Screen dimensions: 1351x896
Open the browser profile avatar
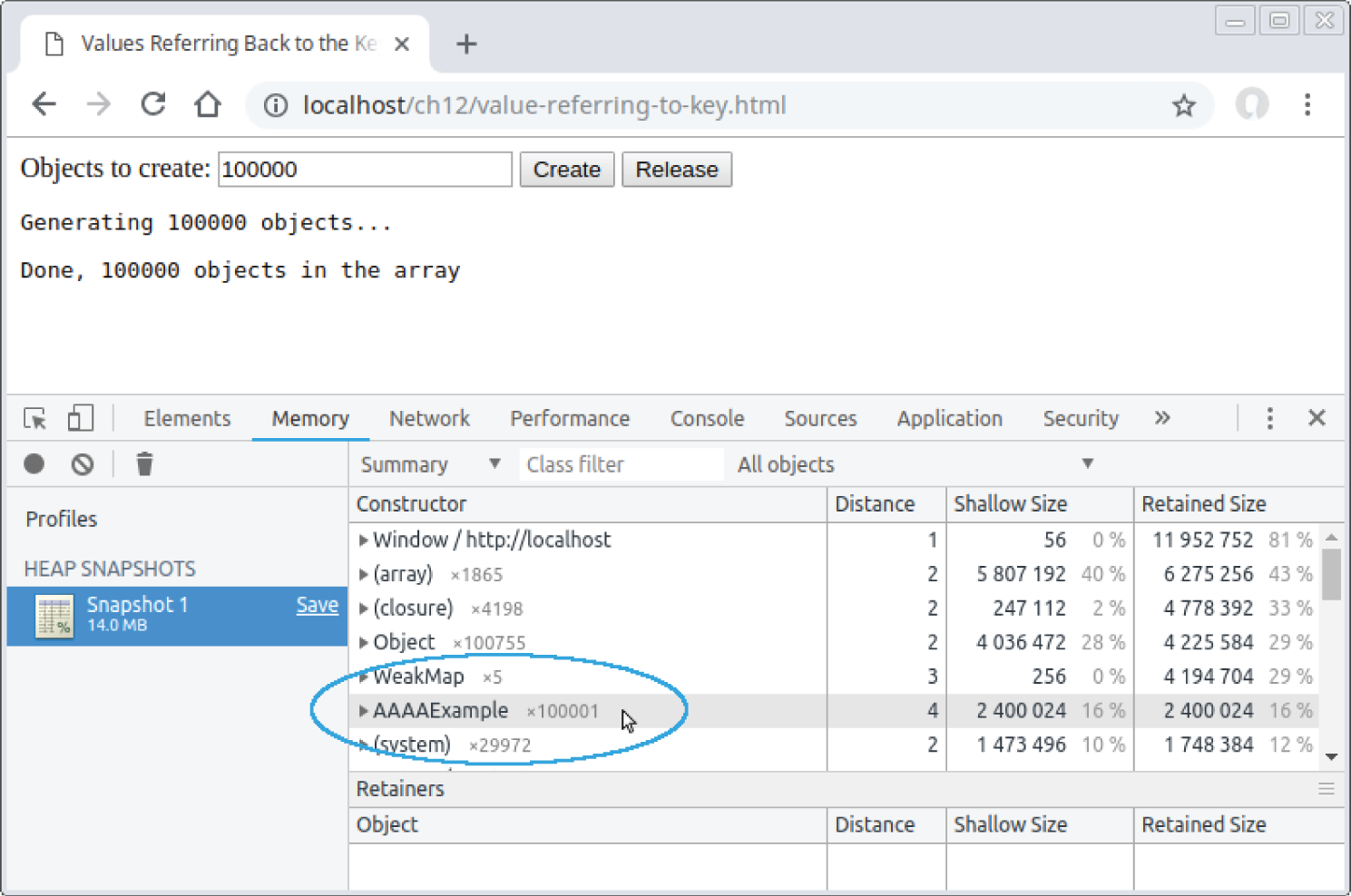point(1252,104)
